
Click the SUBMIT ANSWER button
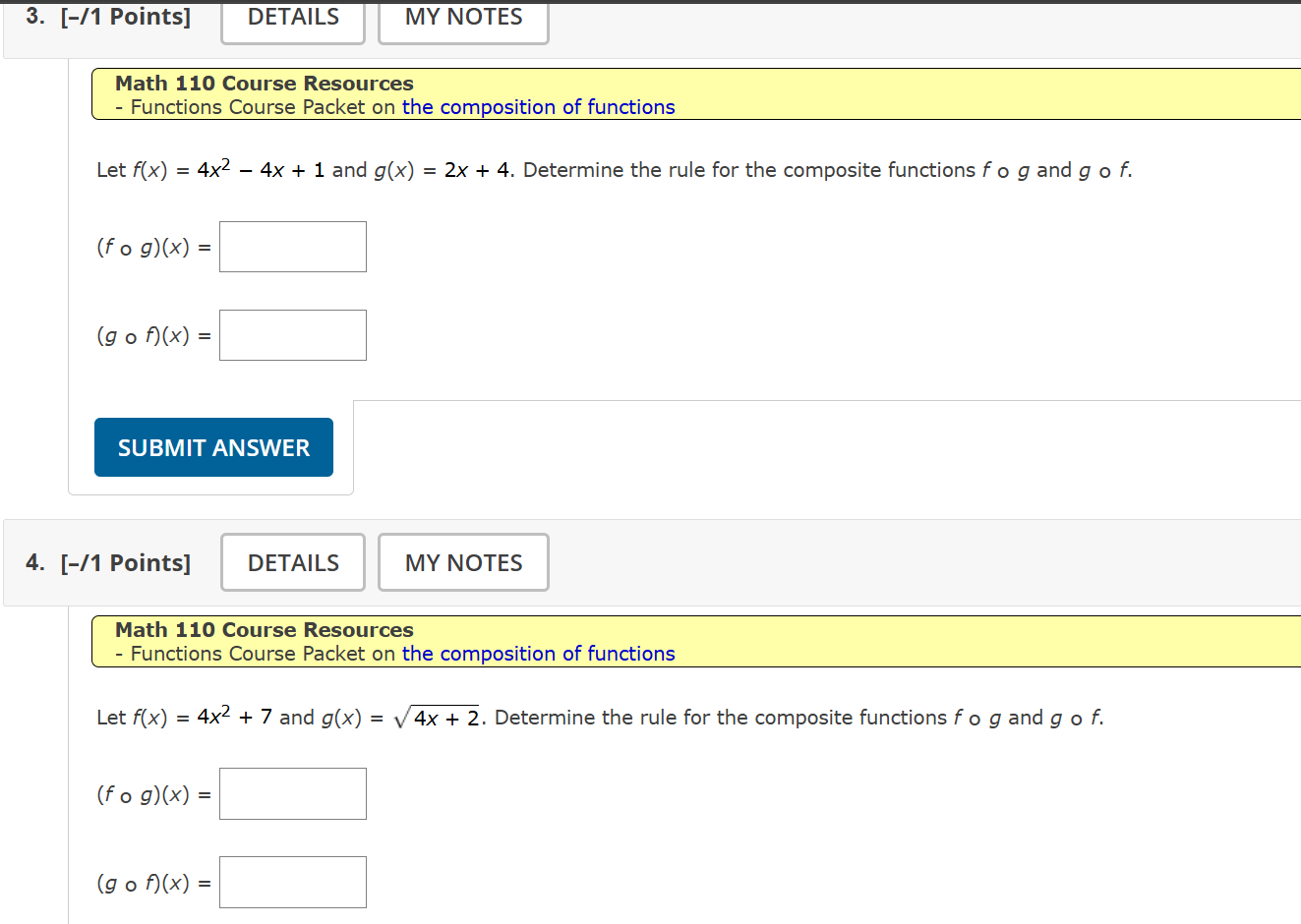click(x=213, y=446)
